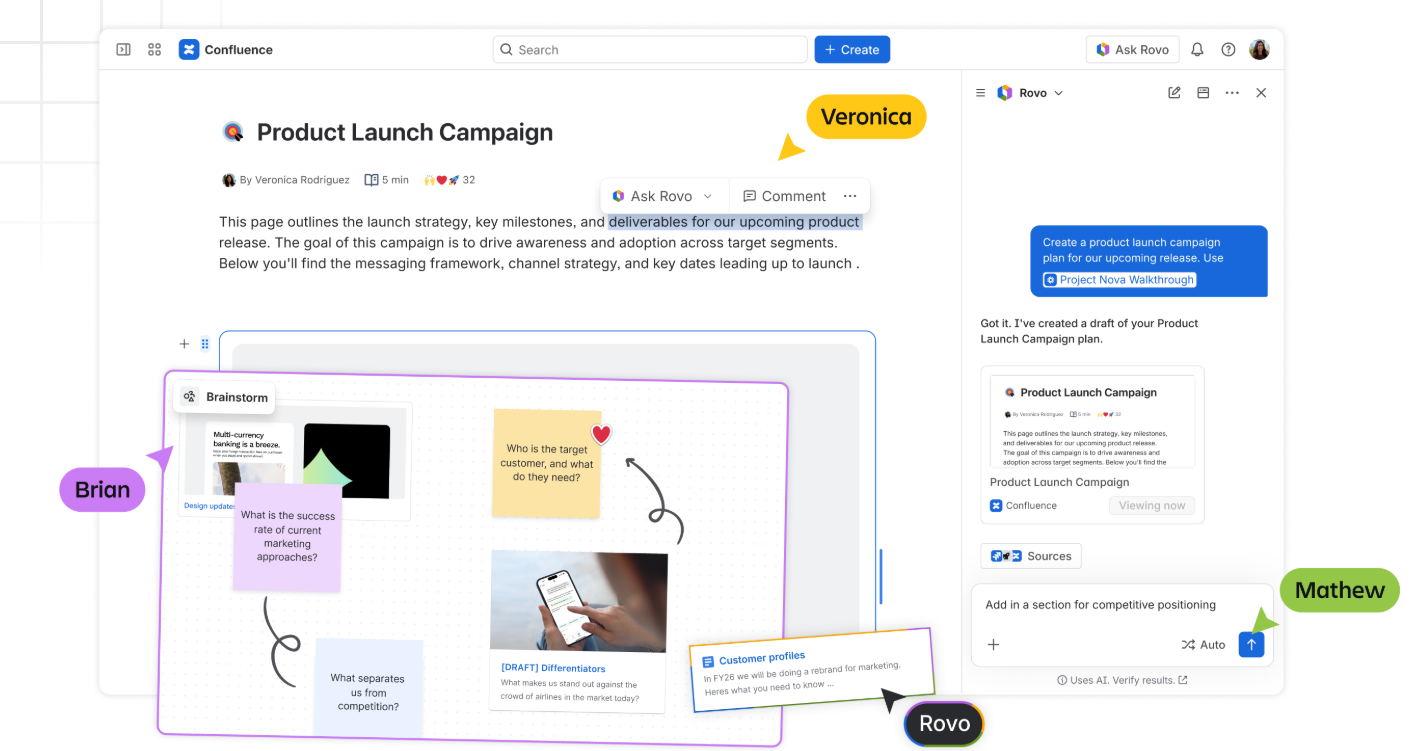1419x751 pixels.
Task: Open the notifications bell
Action: (x=1197, y=50)
